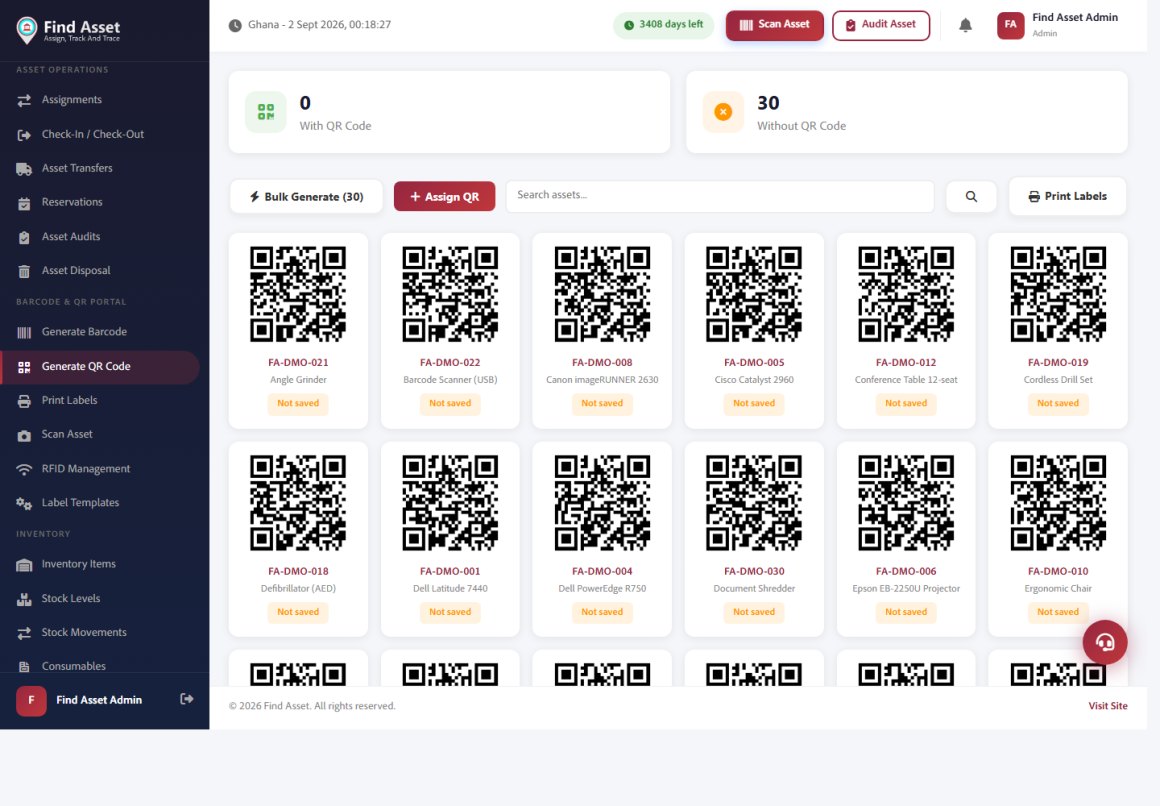Image resolution: width=1160 pixels, height=806 pixels.
Task: Click Bulk Generate (30) button
Action: (x=306, y=197)
